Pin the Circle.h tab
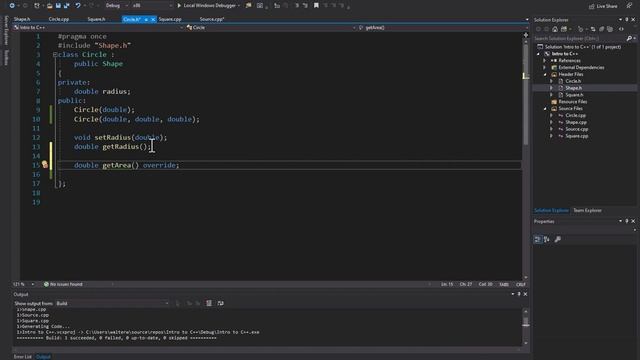The image size is (640, 360). click(x=146, y=19)
